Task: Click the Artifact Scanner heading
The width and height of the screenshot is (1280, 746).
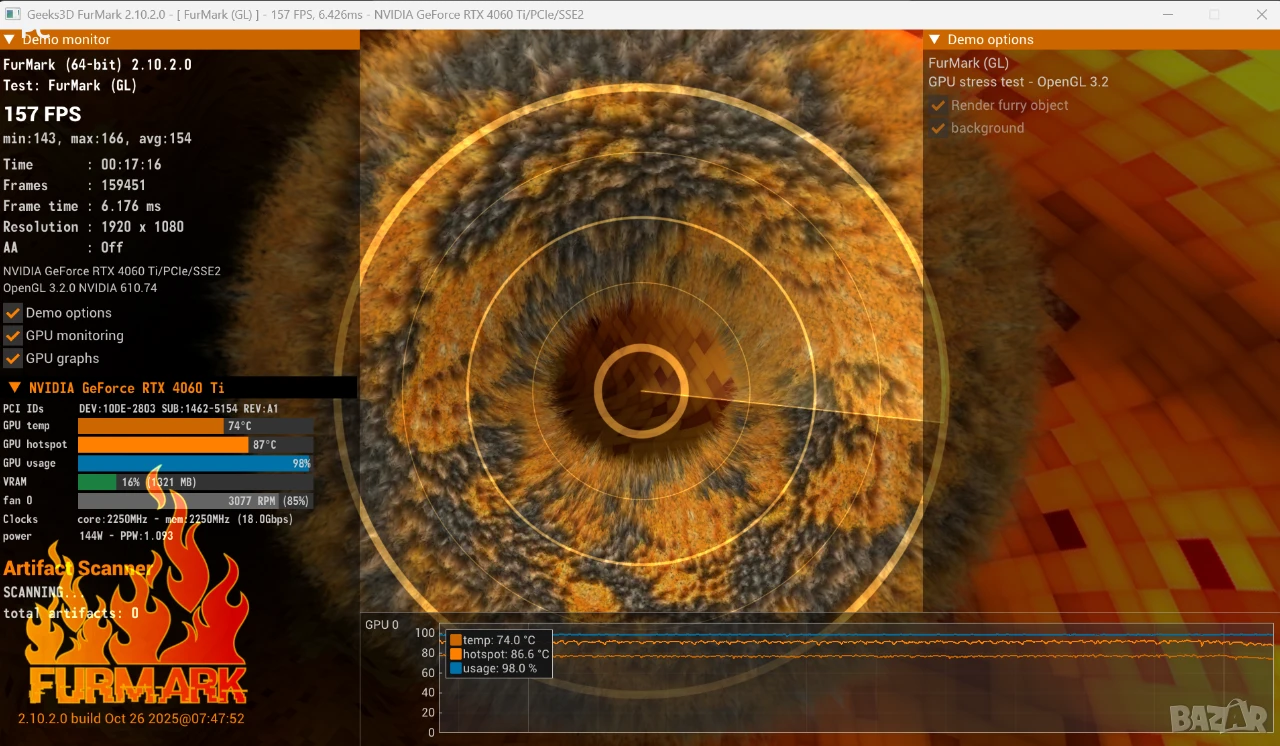Action: 79,568
